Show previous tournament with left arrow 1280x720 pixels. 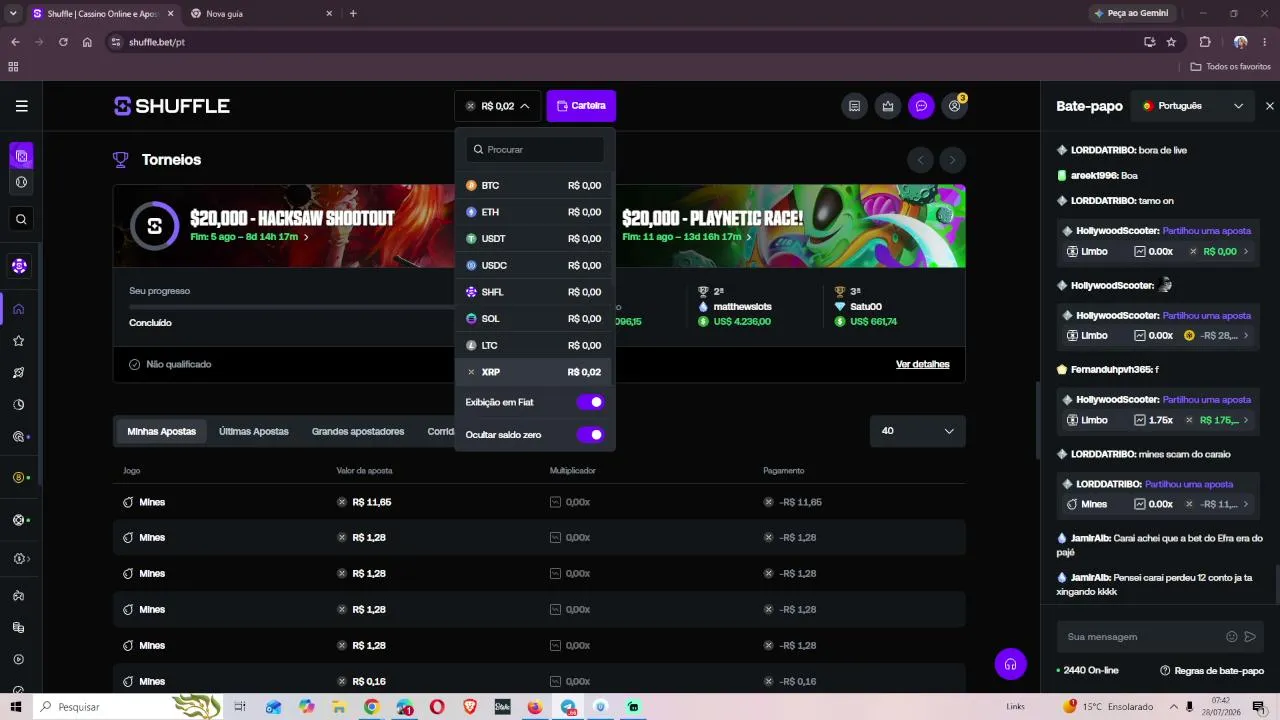pos(920,160)
